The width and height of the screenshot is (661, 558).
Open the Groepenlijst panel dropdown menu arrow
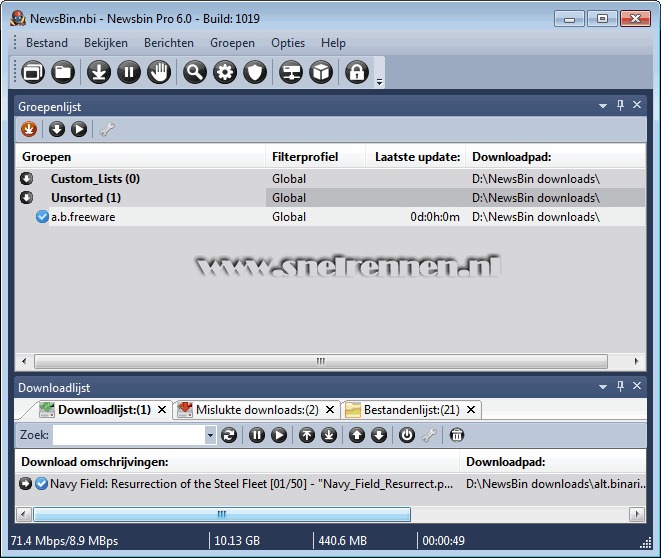[603, 106]
